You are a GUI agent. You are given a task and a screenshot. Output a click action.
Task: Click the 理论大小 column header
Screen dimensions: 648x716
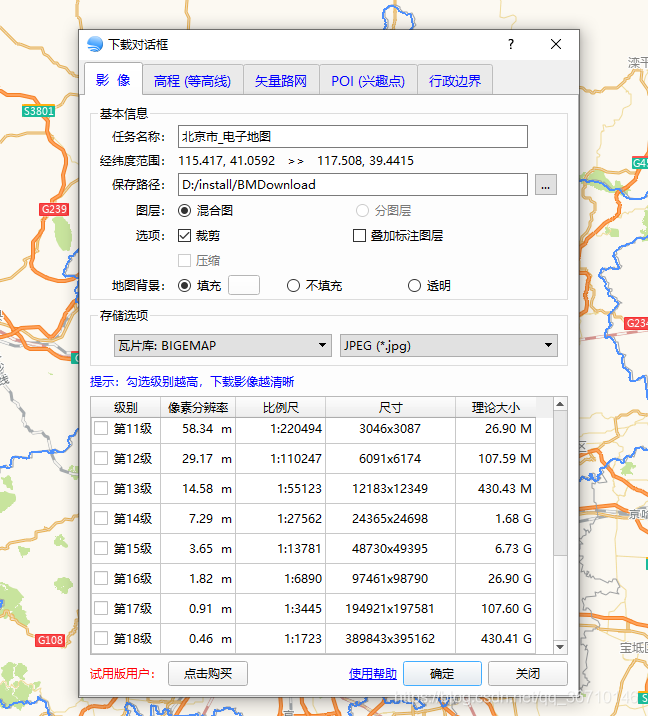click(495, 407)
